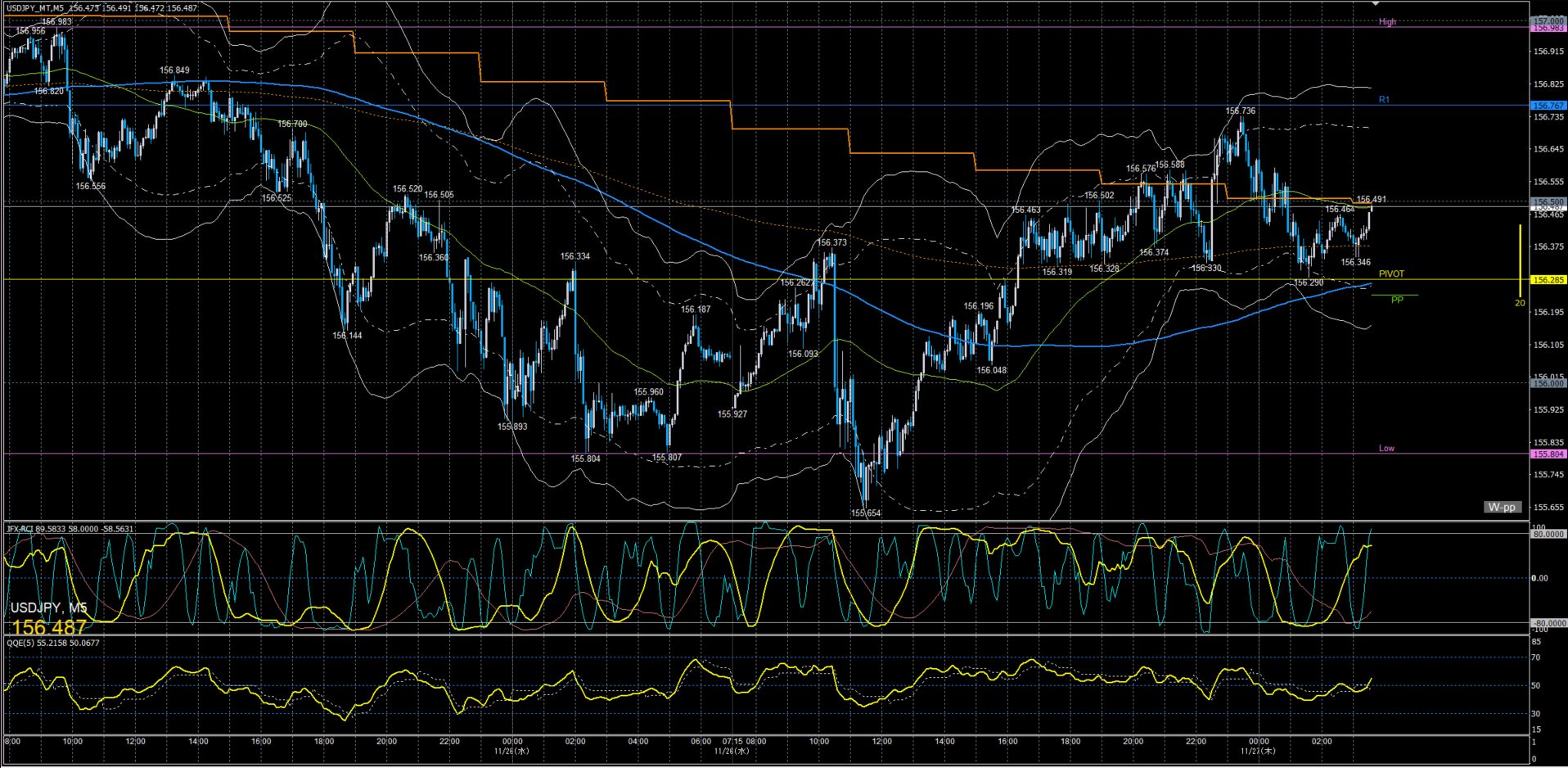Select the PIVOT line label
Screen dimensions: 1568x768
tap(1391, 273)
